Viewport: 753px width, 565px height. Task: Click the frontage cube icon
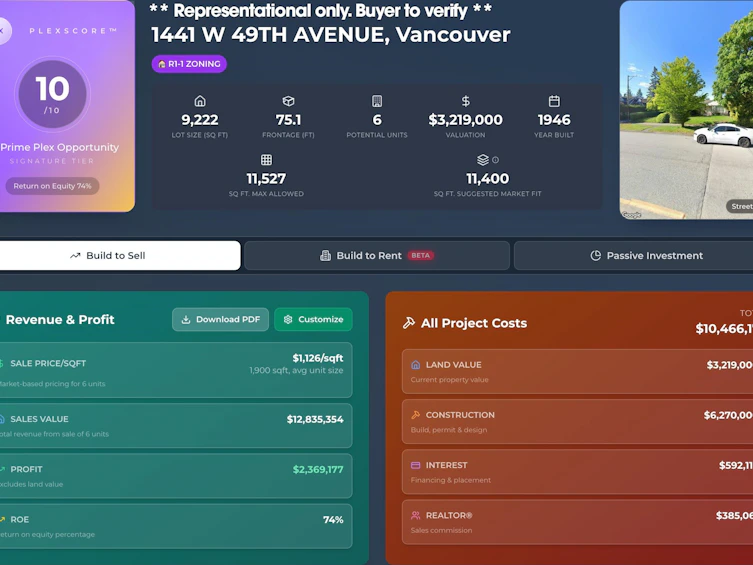(x=288, y=101)
